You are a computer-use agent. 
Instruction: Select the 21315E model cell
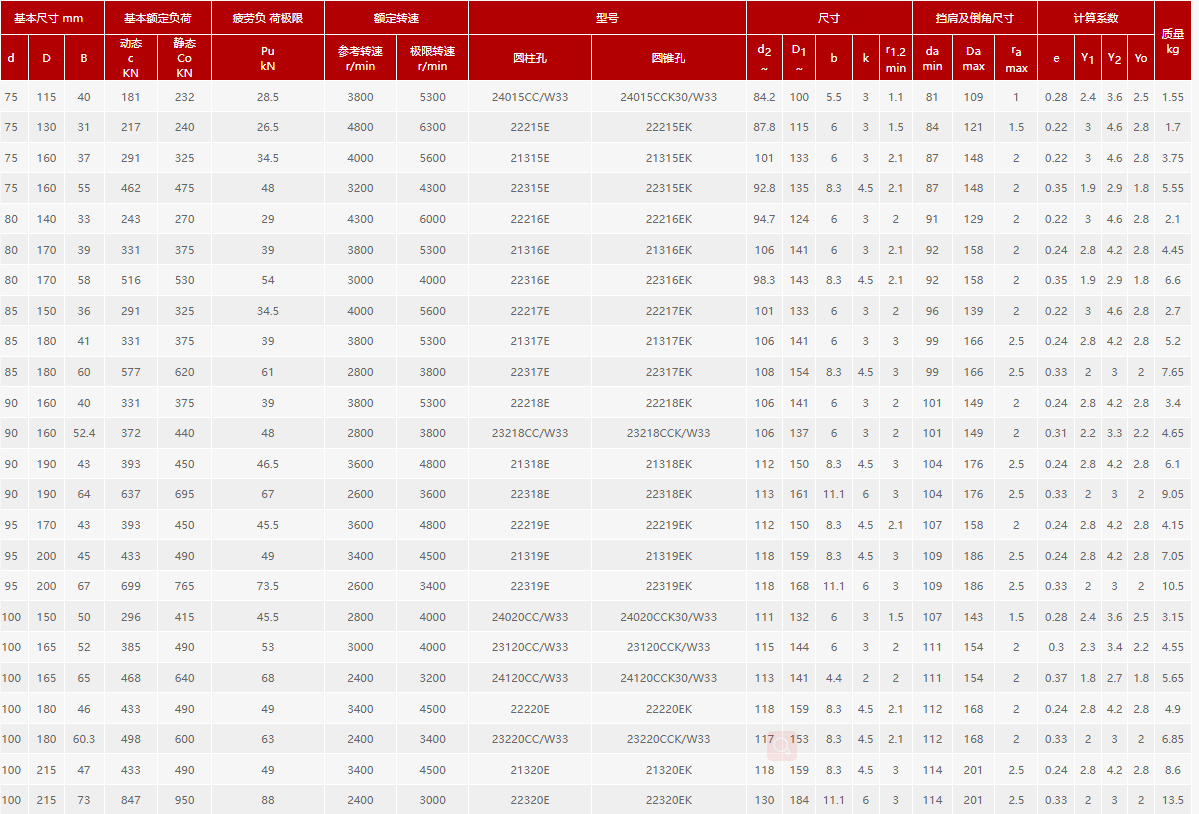(x=530, y=158)
